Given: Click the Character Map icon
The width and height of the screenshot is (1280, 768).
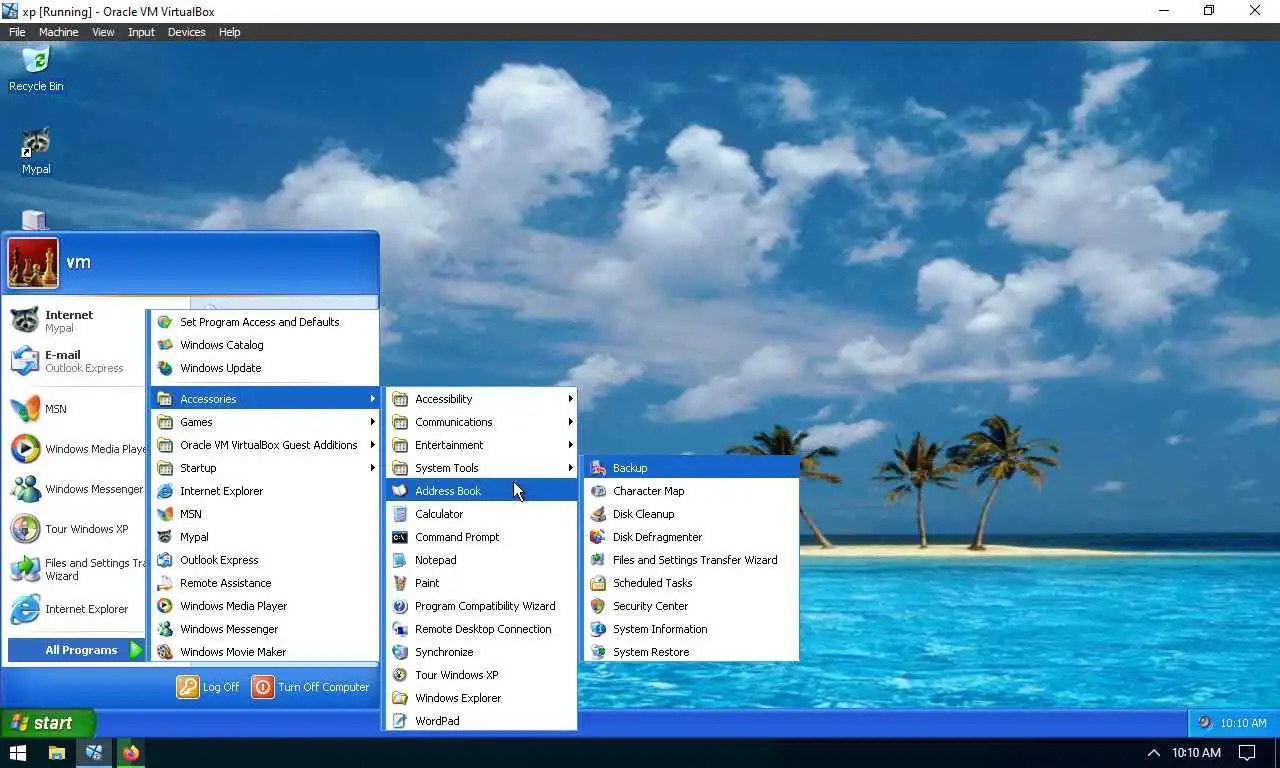Looking at the screenshot, I should coord(598,491).
